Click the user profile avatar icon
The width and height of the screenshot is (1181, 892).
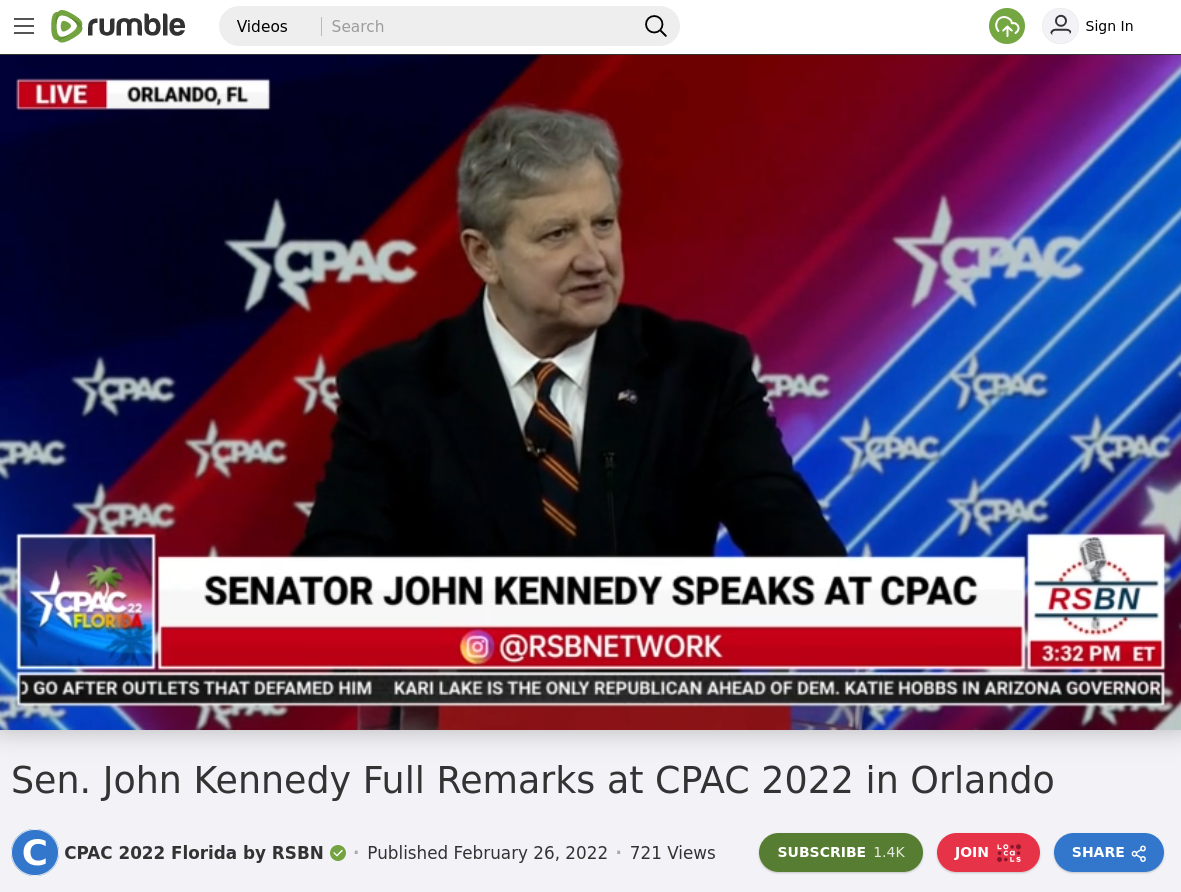click(x=1060, y=26)
